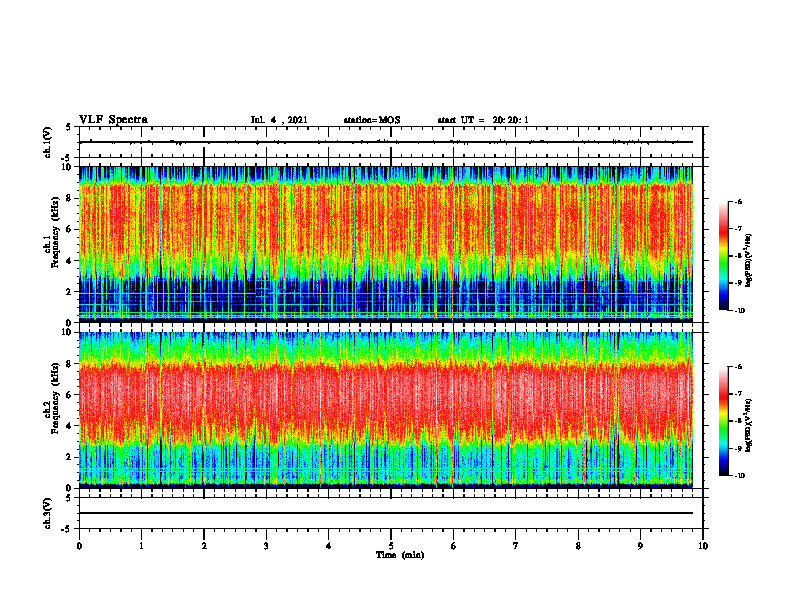
Task: Click the ch.2 colorbar log(PSD) label
Action: (x=749, y=425)
